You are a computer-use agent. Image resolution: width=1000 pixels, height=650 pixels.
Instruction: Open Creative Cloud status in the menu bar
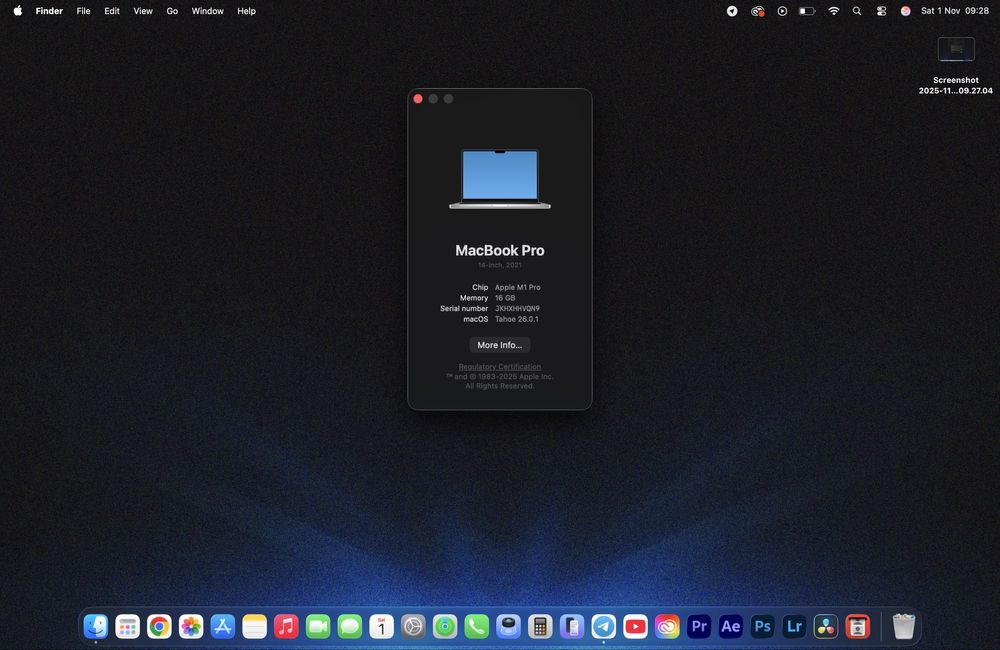pos(757,11)
